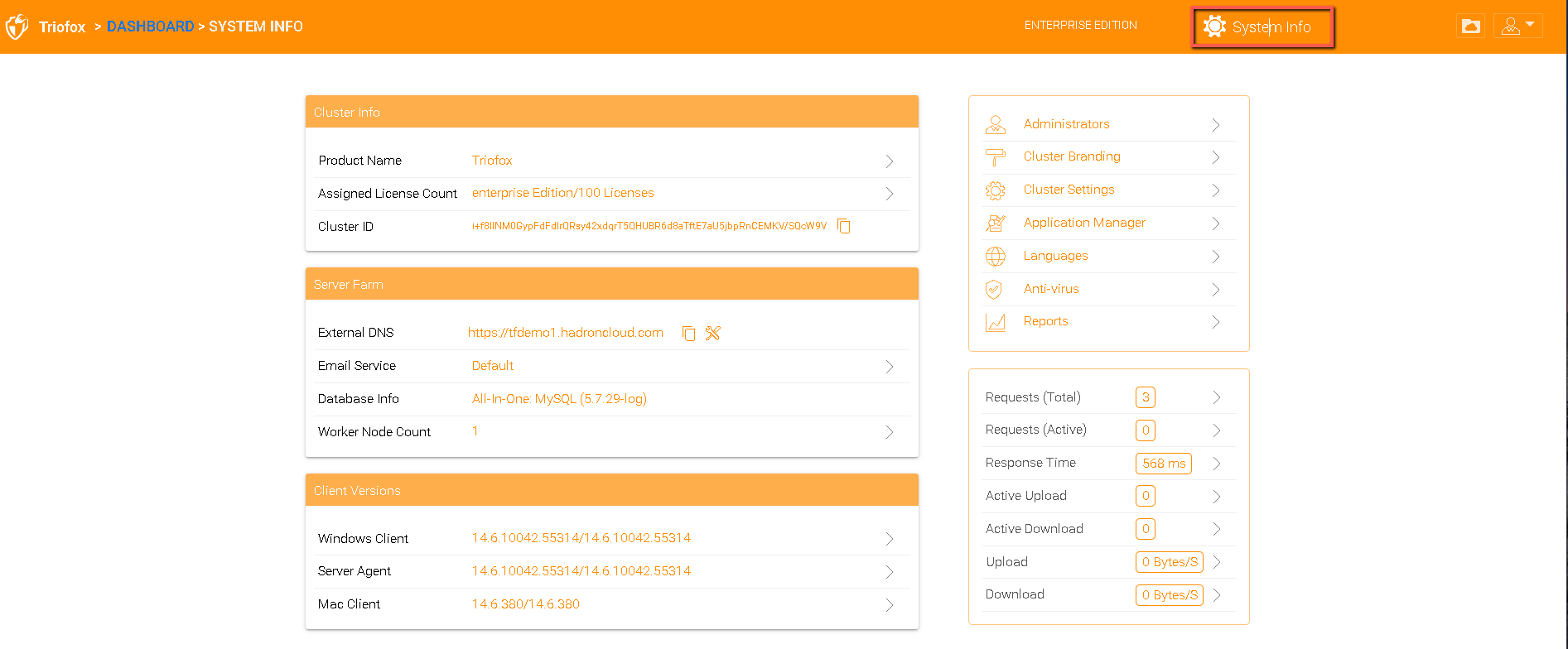The width and height of the screenshot is (1568, 649).
Task: Open Application Manager link
Action: click(1084, 223)
